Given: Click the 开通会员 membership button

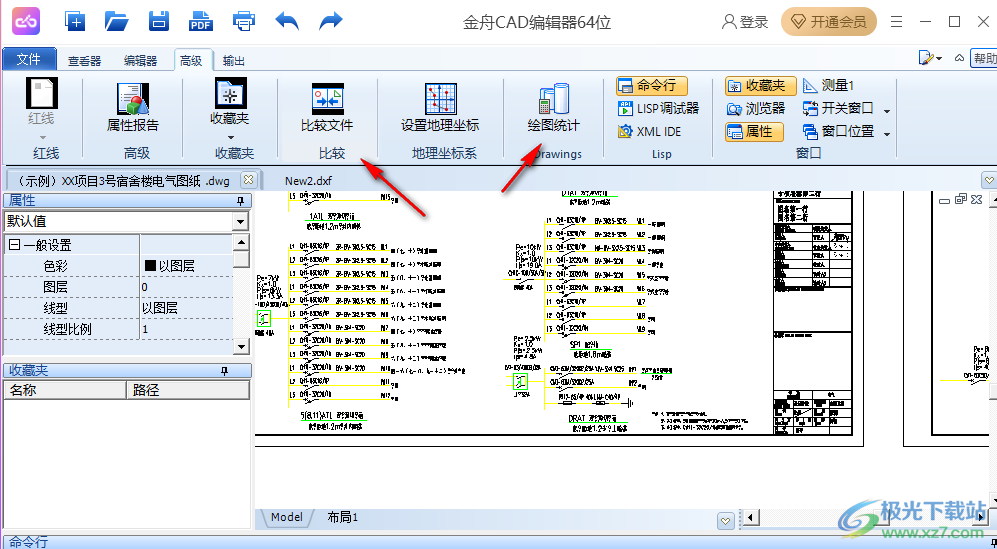Looking at the screenshot, I should click(x=829, y=22).
